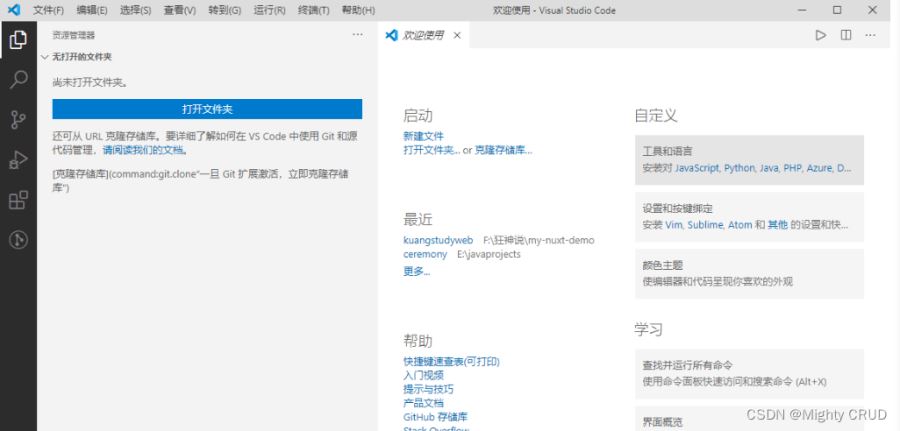Click the blue 打开文件夹 button
The image size is (900, 431).
point(207,109)
